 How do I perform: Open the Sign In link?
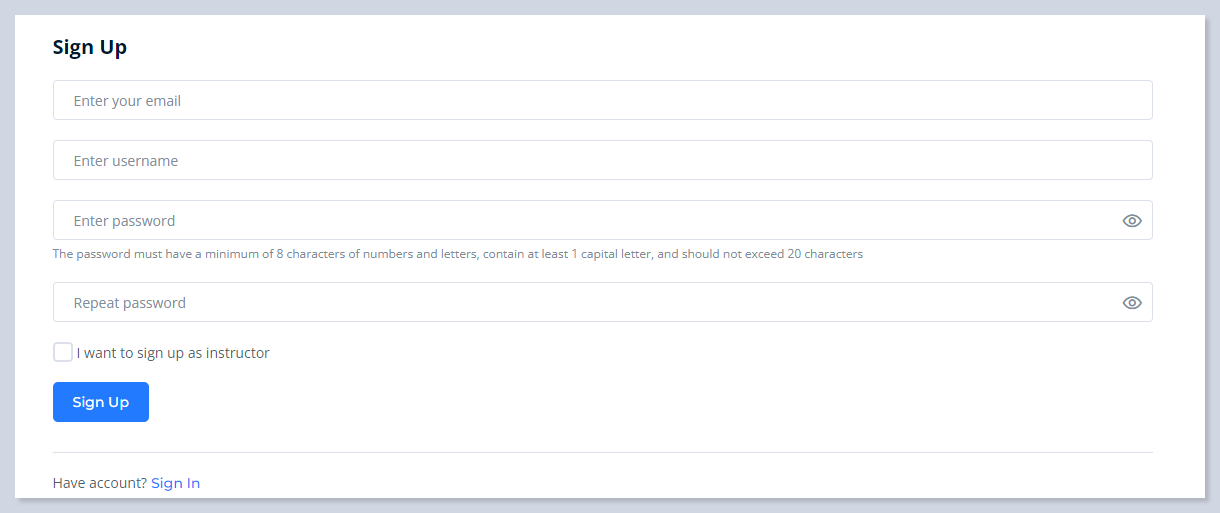(x=175, y=483)
